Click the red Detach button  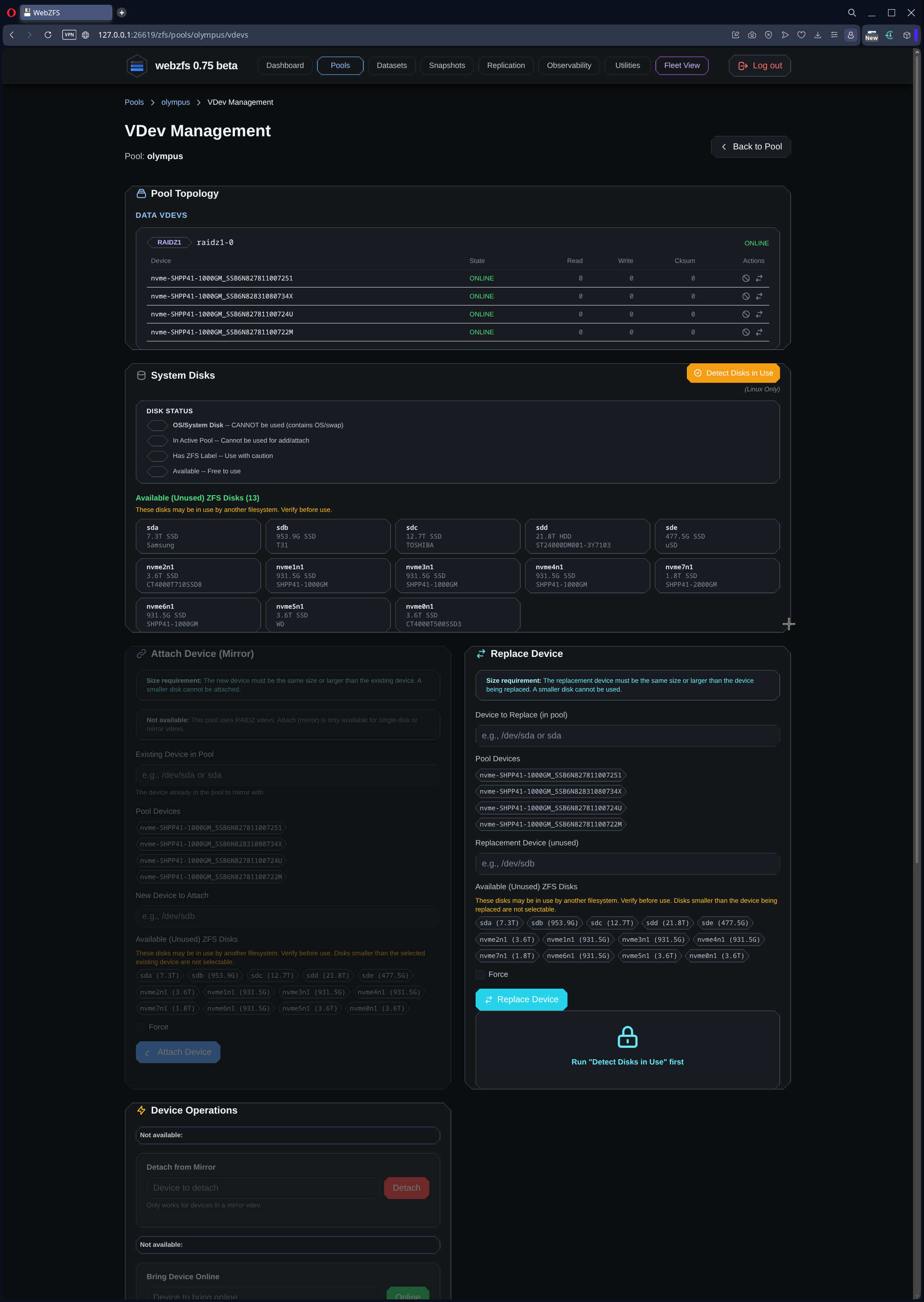tap(406, 1188)
